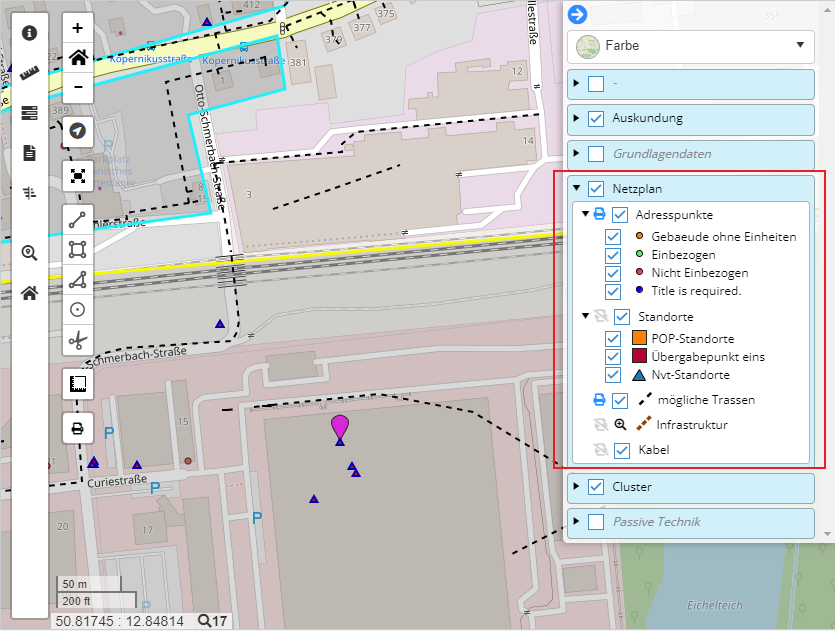
Task: Click the Standorte layer label
Action: point(666,317)
